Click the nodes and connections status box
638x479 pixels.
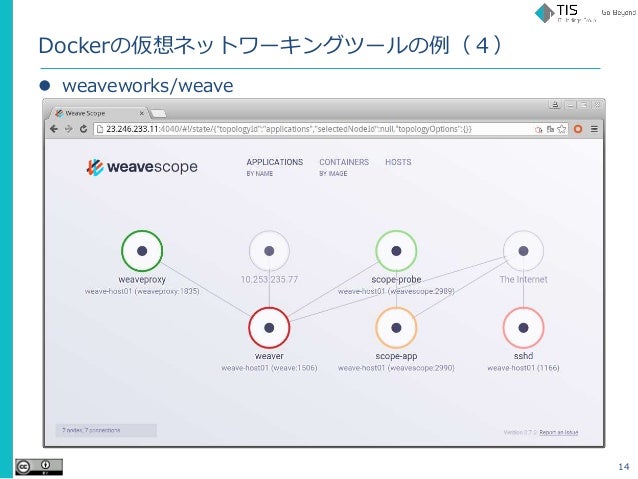click(x=106, y=431)
